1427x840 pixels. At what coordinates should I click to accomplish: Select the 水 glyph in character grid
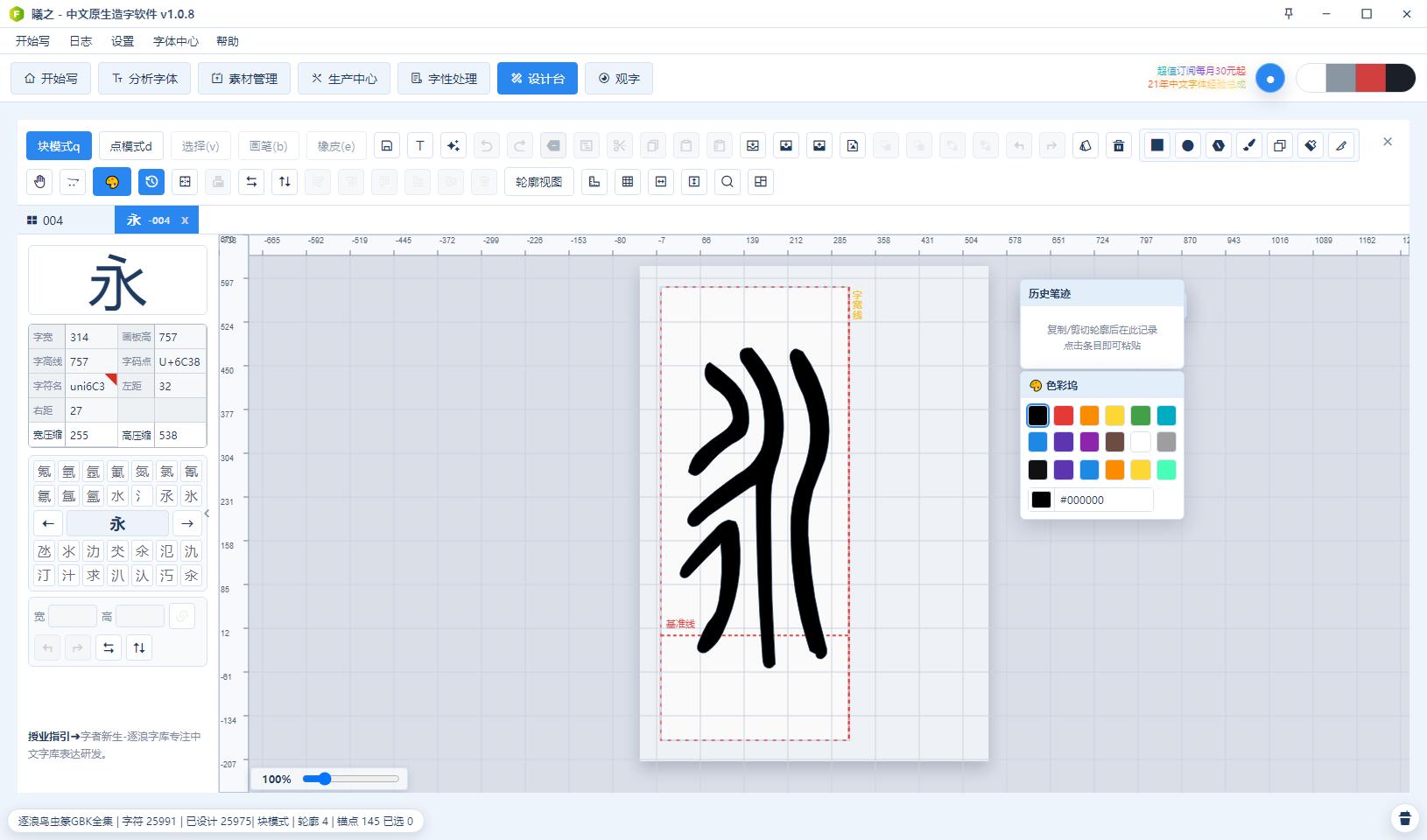(x=117, y=496)
